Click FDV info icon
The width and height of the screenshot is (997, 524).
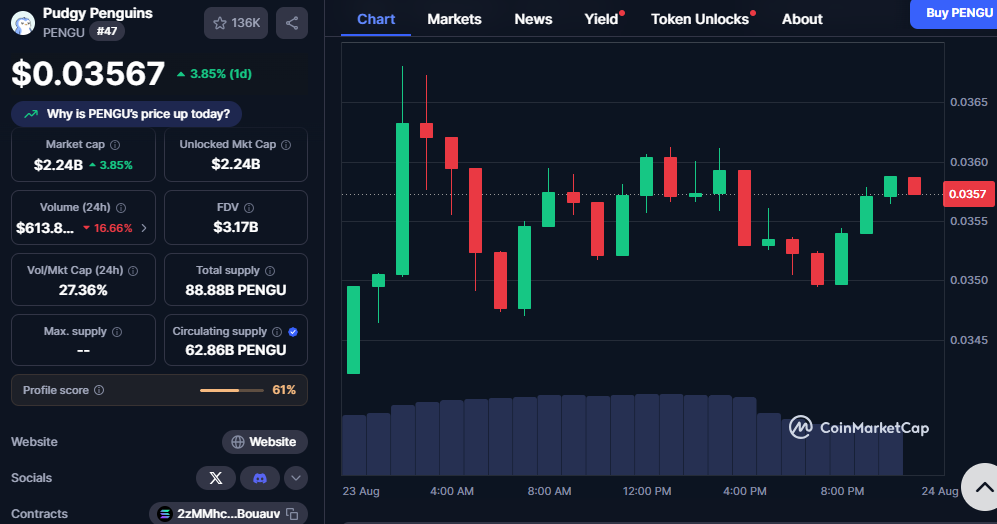pyautogui.click(x=249, y=208)
